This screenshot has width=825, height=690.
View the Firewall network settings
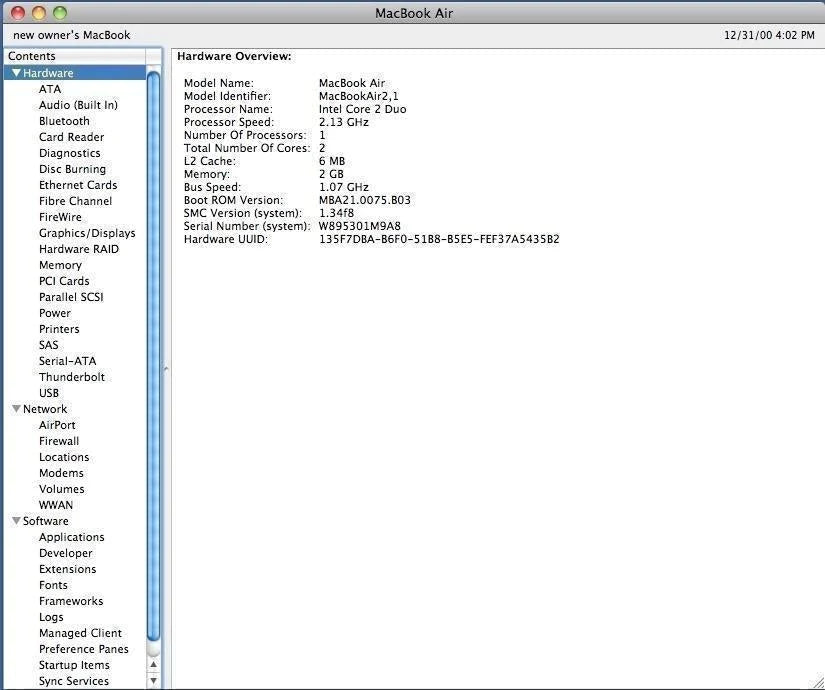pyautogui.click(x=59, y=441)
